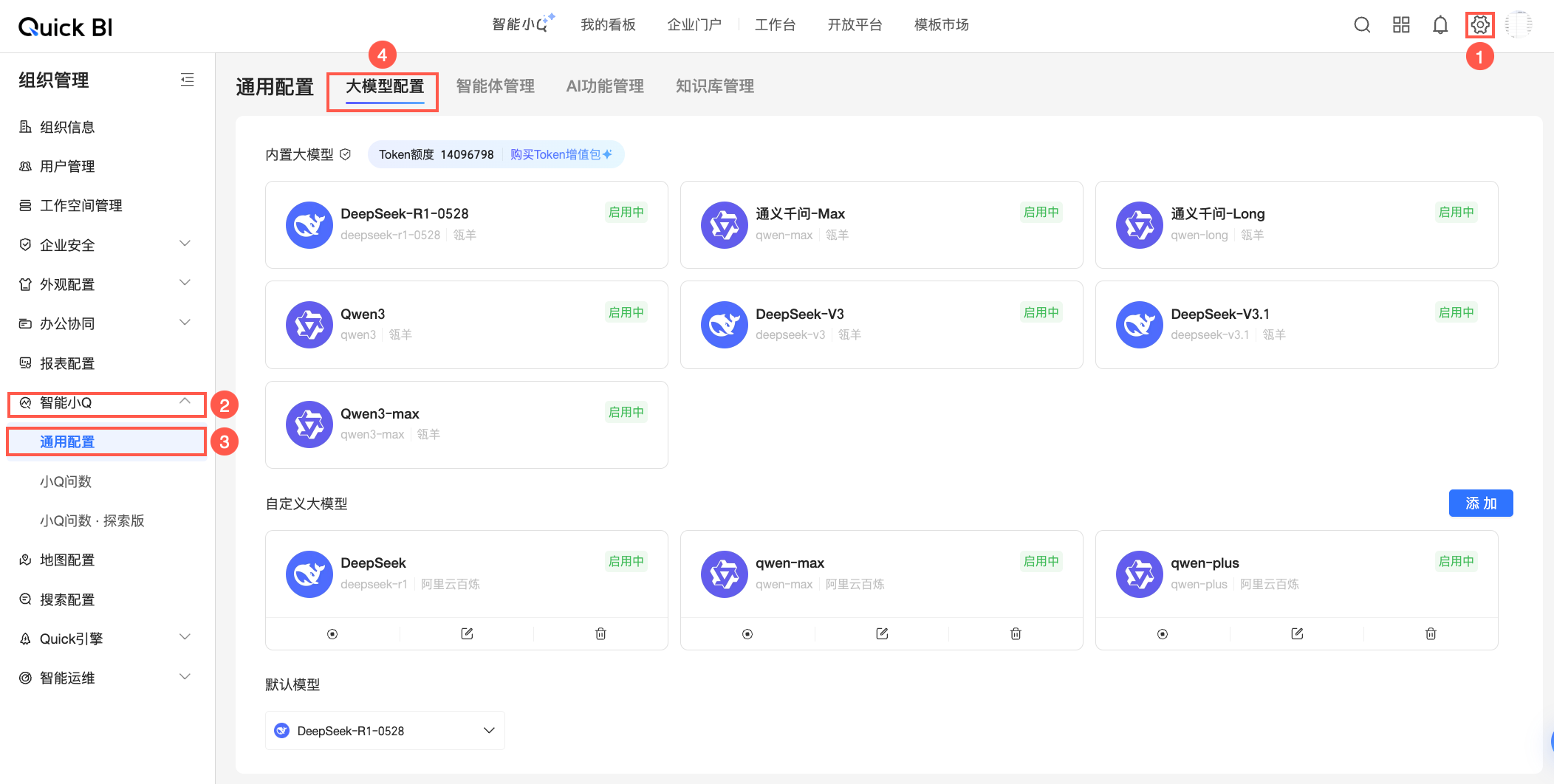Click the 通义千问-Max card 启用中 badge
The image size is (1554, 784).
pyautogui.click(x=1041, y=213)
